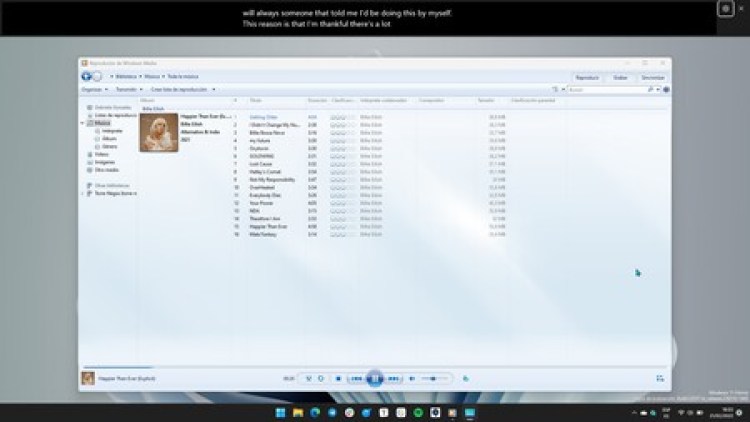The image size is (750, 422).
Task: Pause playback with the round center button
Action: (375, 378)
